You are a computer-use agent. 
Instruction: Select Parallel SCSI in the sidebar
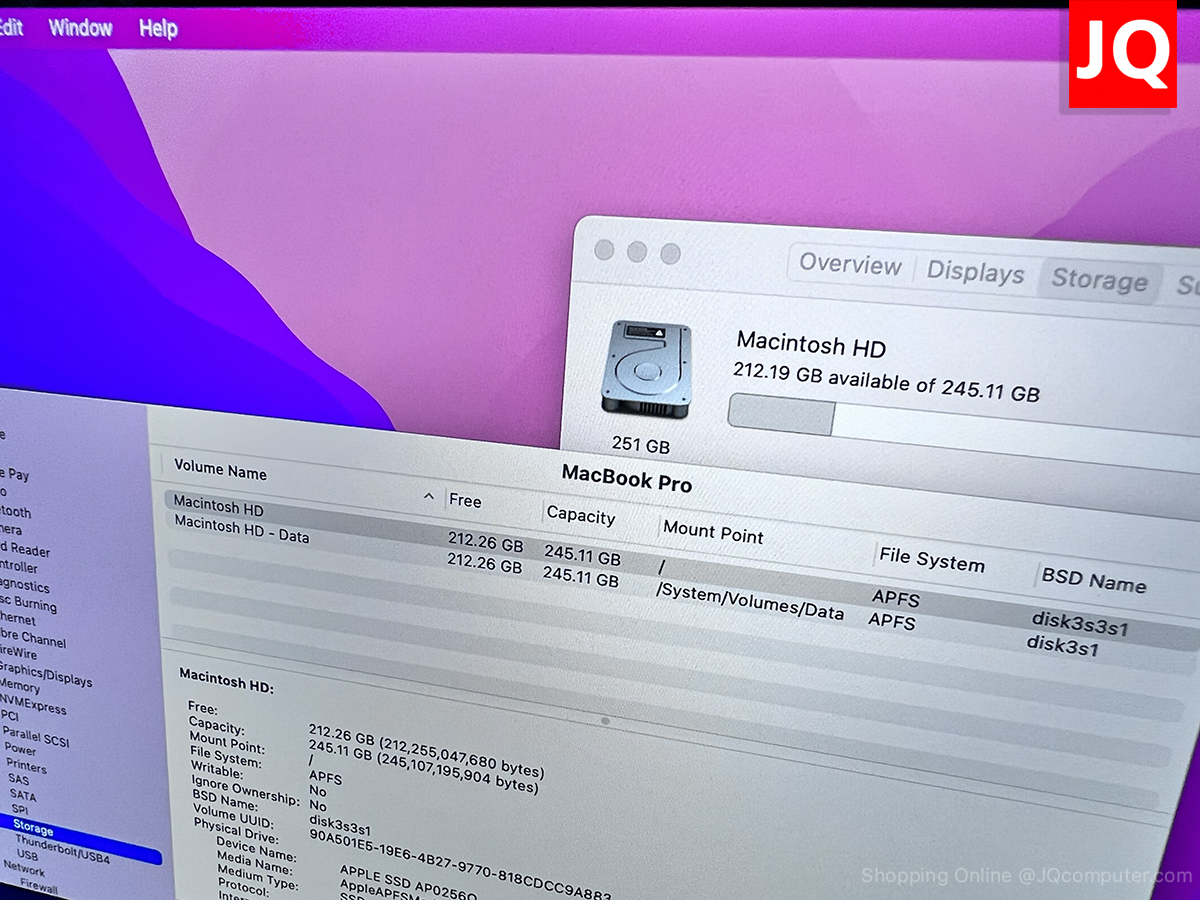point(35,735)
